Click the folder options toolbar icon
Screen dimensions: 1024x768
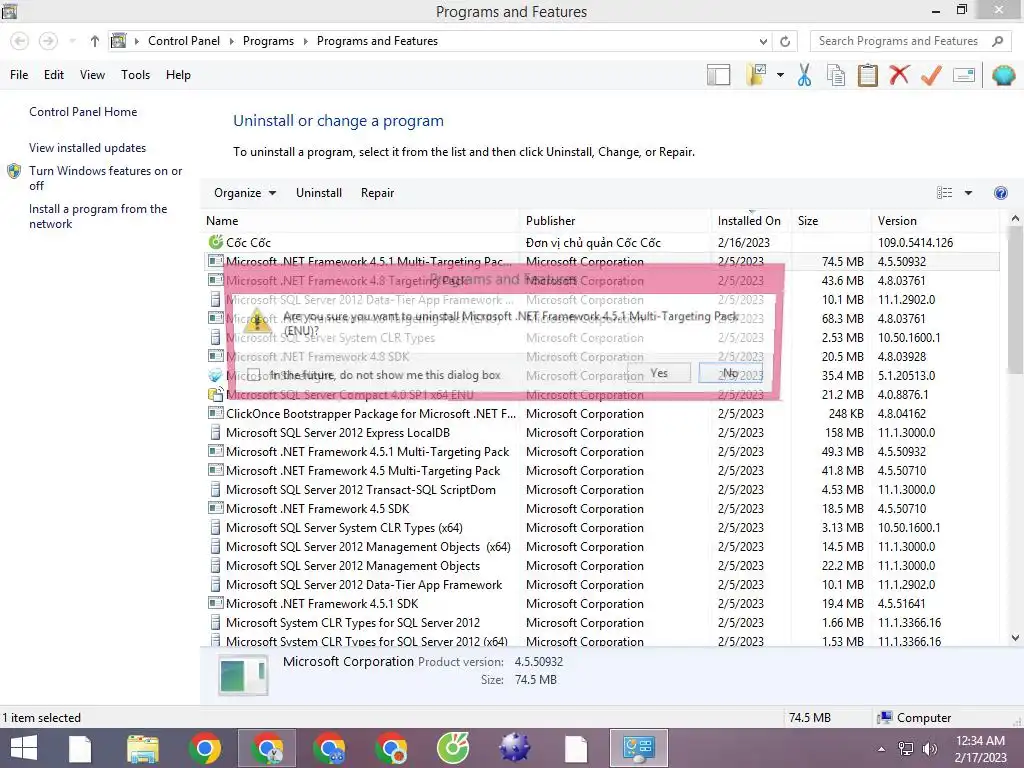click(756, 74)
